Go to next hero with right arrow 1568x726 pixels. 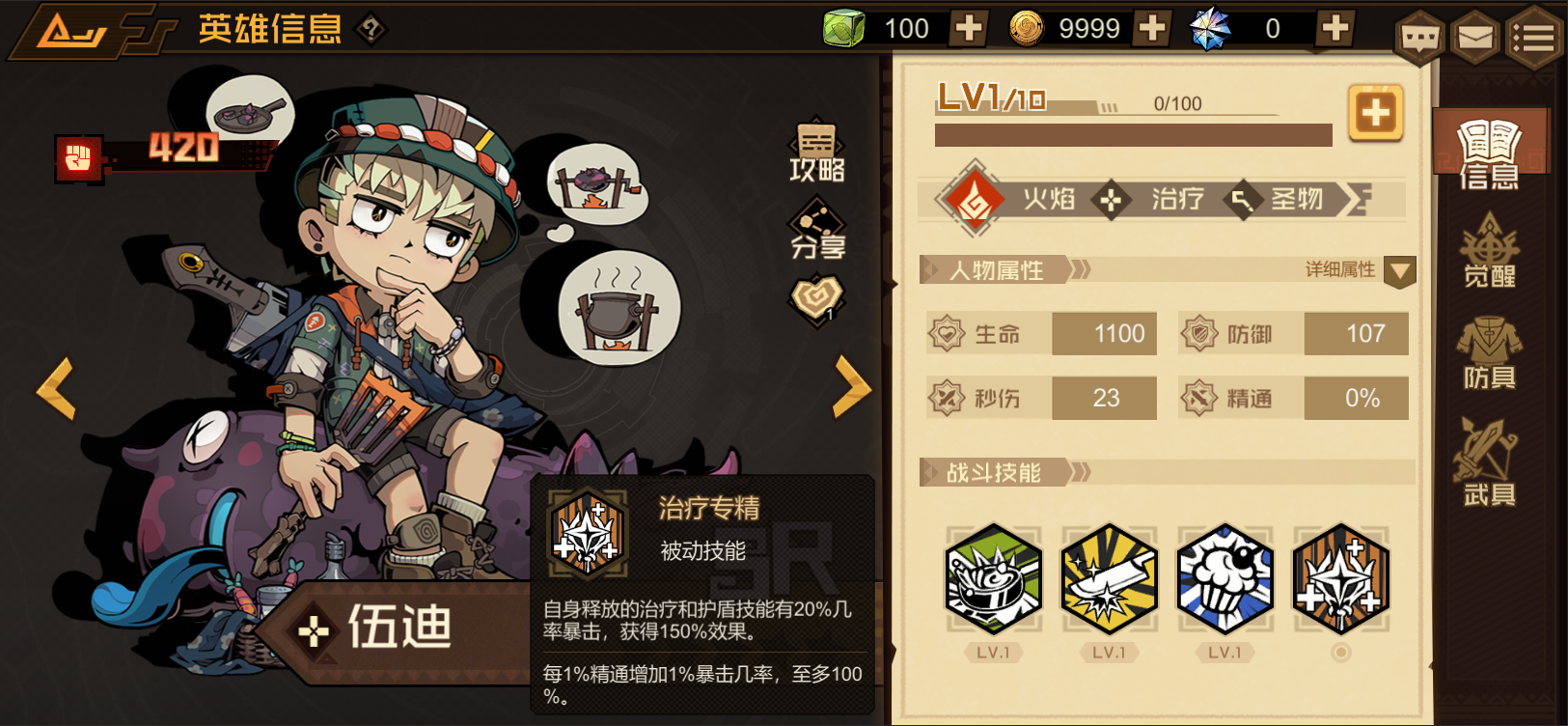pos(852,387)
